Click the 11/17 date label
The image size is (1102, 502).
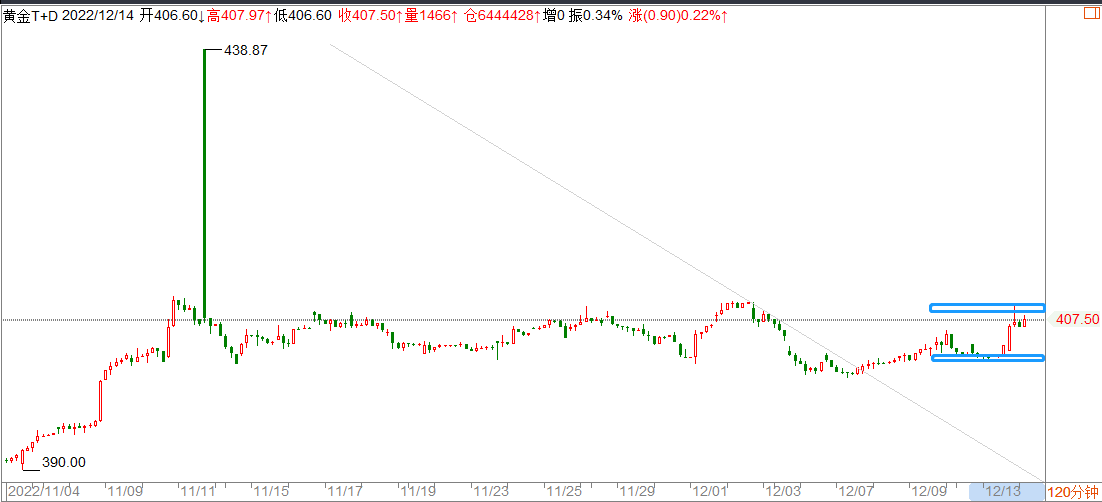click(x=344, y=490)
